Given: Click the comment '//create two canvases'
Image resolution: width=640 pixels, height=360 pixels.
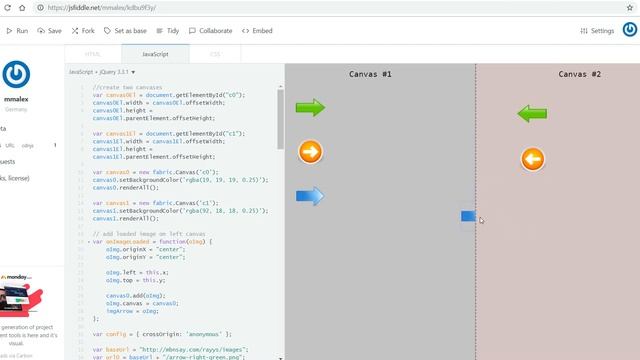Looking at the screenshot, I should tap(127, 87).
